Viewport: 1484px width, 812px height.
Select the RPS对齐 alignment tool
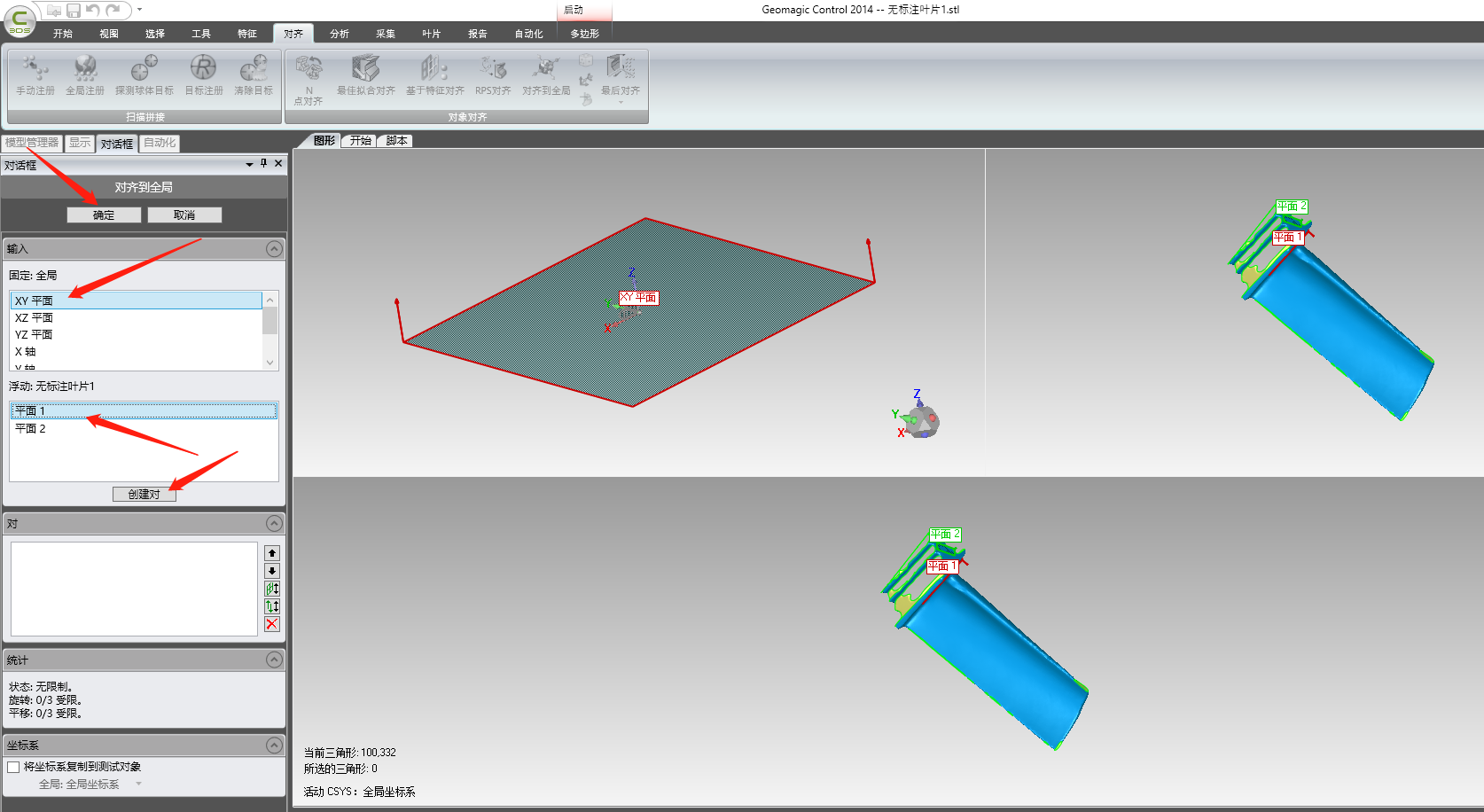[x=493, y=69]
